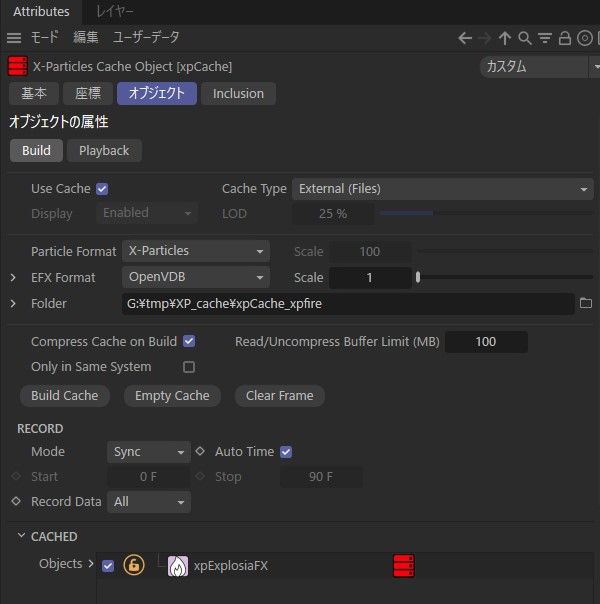Expand the Objects list arrow
Screen dimensions: 600x604
pos(91,564)
